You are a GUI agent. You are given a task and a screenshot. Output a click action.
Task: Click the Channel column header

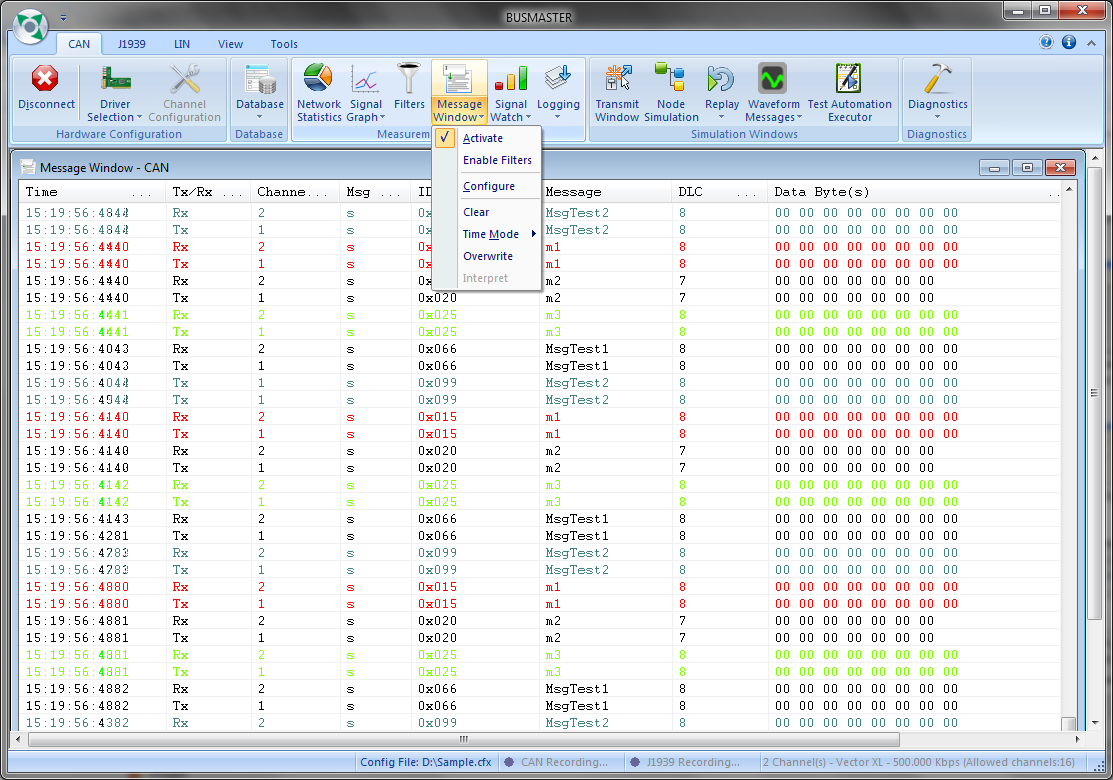point(295,192)
